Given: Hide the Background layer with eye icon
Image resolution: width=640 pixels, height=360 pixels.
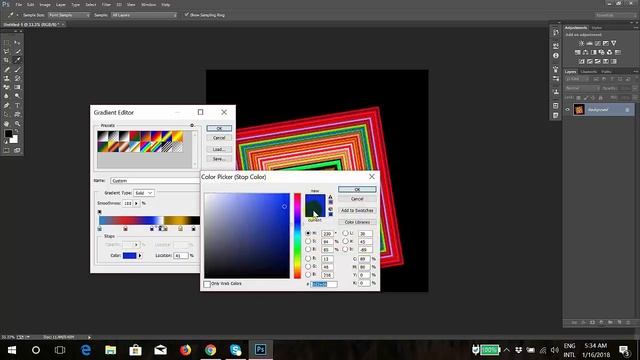Looking at the screenshot, I should point(567,109).
